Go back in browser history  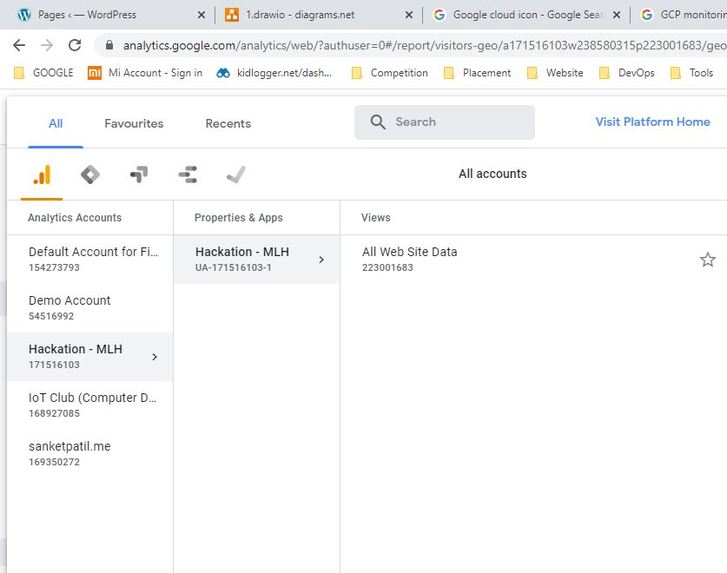click(19, 45)
